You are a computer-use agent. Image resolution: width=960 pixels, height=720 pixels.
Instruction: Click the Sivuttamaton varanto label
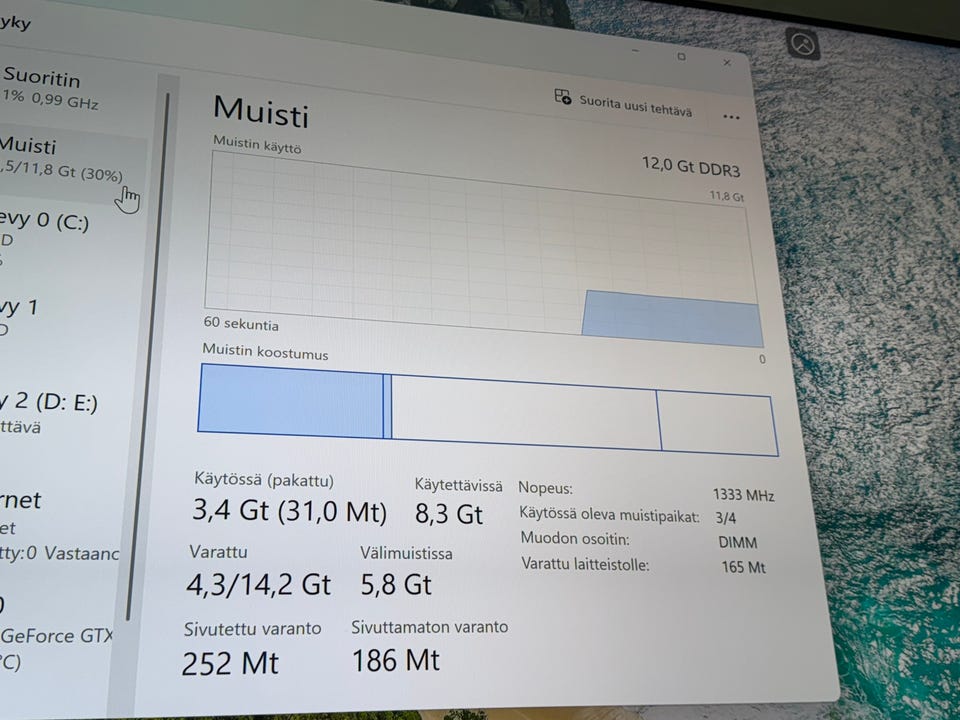pyautogui.click(x=429, y=627)
